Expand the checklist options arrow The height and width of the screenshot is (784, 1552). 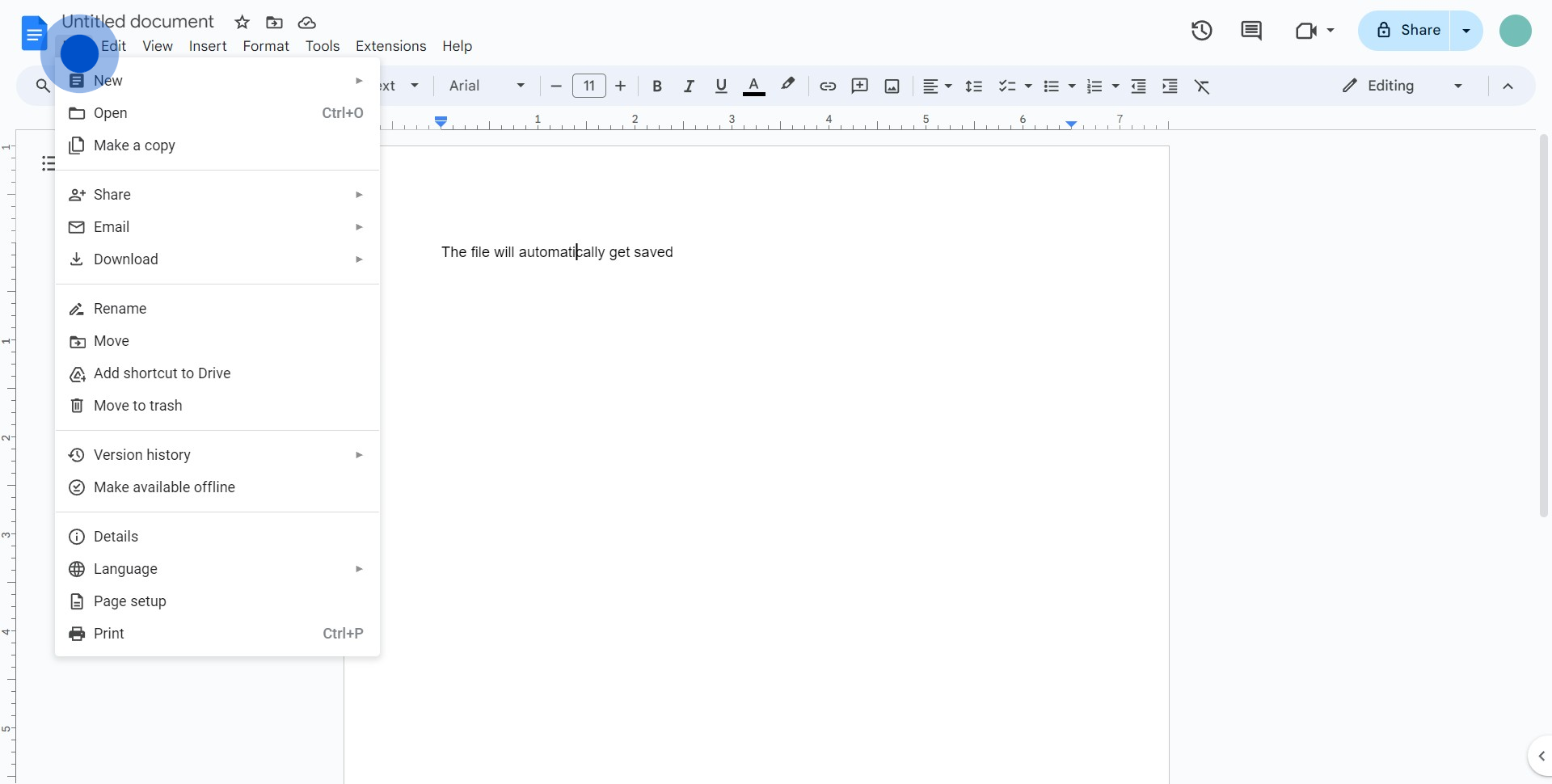click(x=1028, y=86)
